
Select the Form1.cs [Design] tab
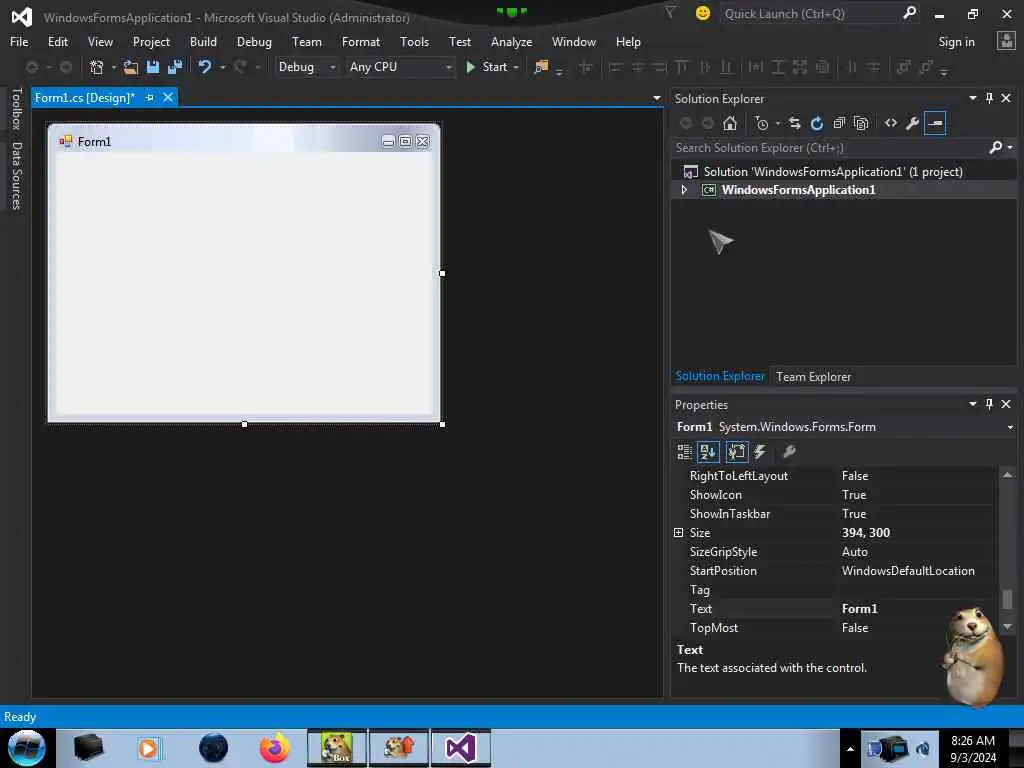(x=85, y=97)
